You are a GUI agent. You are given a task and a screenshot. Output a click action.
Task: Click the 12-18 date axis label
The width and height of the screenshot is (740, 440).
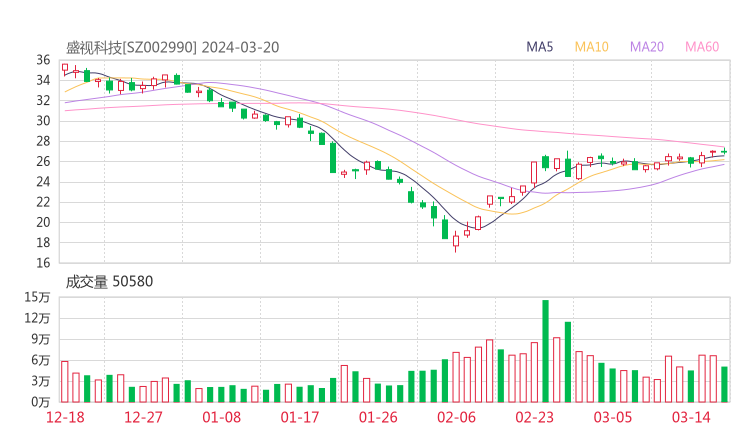(x=65, y=417)
